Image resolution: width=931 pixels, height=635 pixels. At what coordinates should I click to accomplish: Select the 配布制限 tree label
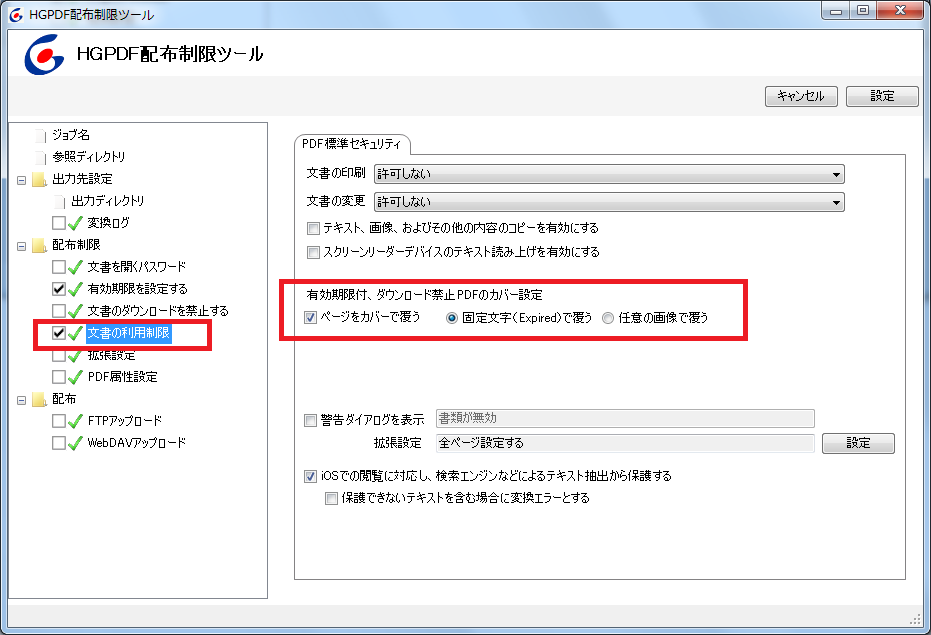[x=76, y=245]
